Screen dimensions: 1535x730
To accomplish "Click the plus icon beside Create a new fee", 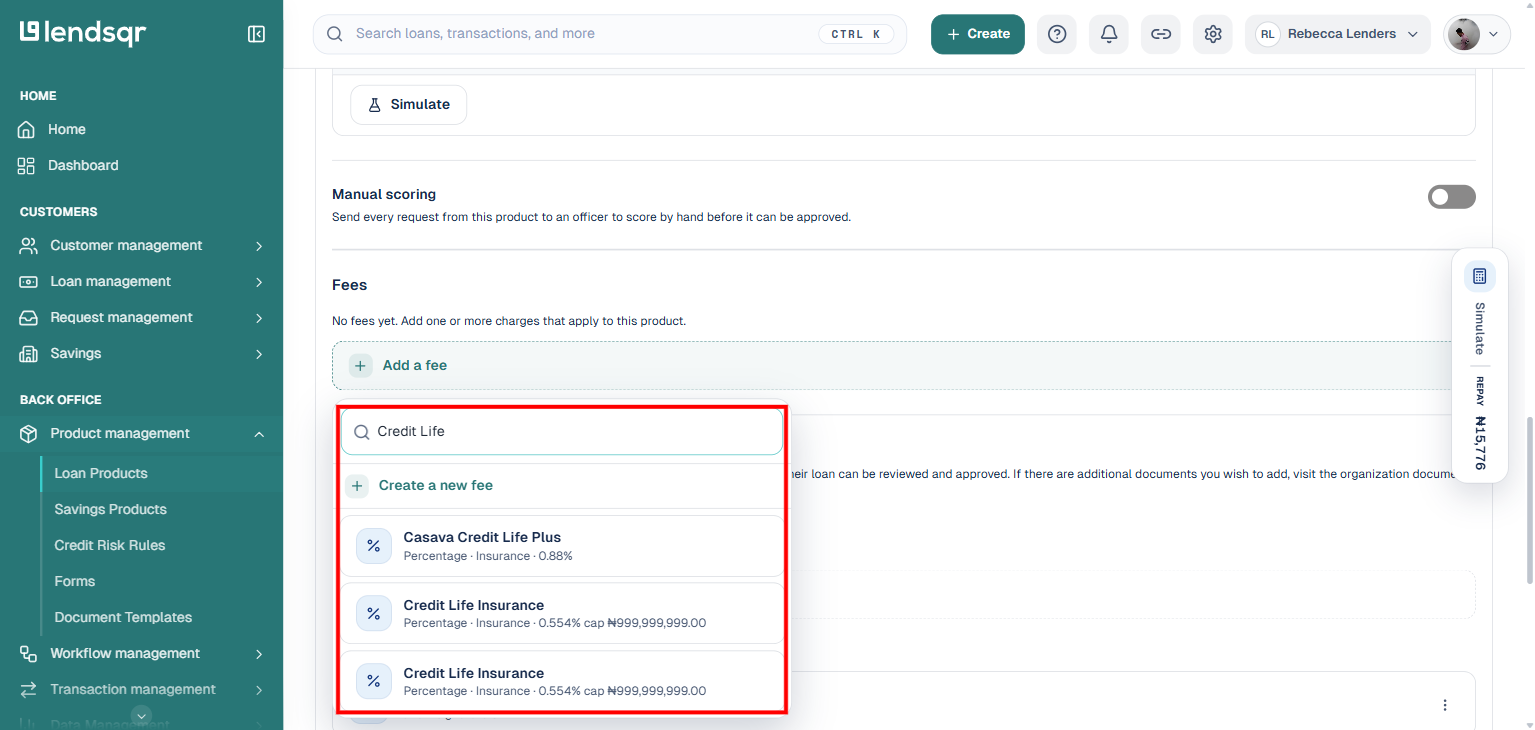I will (x=357, y=486).
